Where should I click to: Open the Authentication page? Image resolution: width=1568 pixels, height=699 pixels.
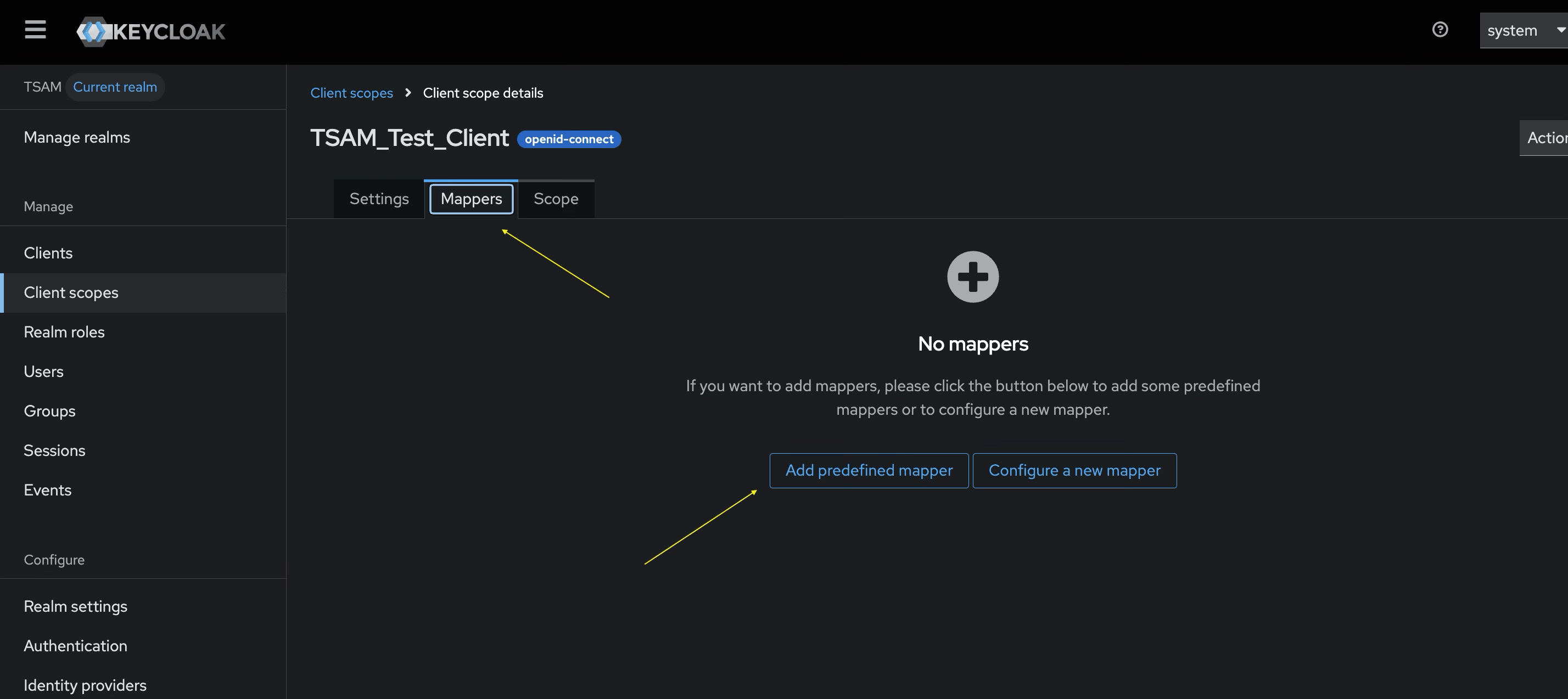[x=143, y=646]
